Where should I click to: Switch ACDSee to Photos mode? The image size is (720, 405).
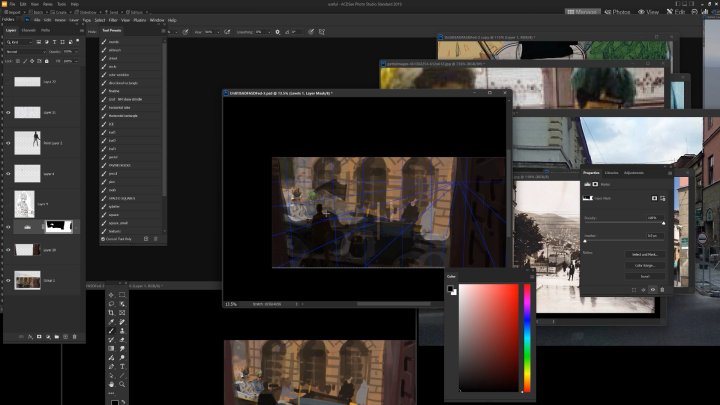coord(617,12)
